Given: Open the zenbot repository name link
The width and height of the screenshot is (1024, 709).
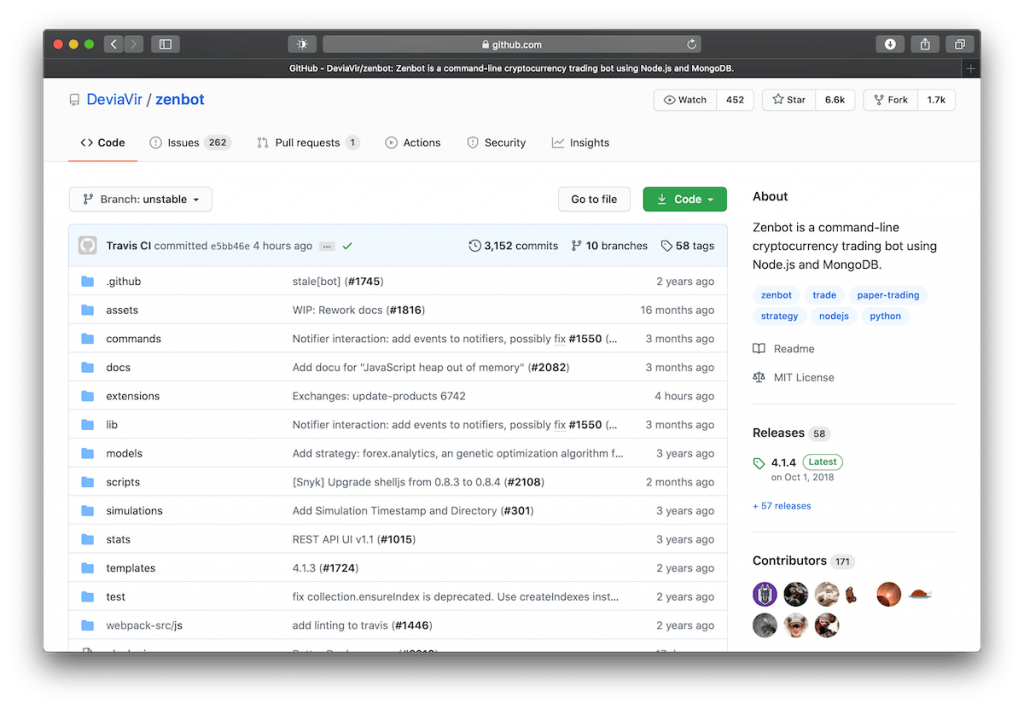Looking at the screenshot, I should click(180, 99).
